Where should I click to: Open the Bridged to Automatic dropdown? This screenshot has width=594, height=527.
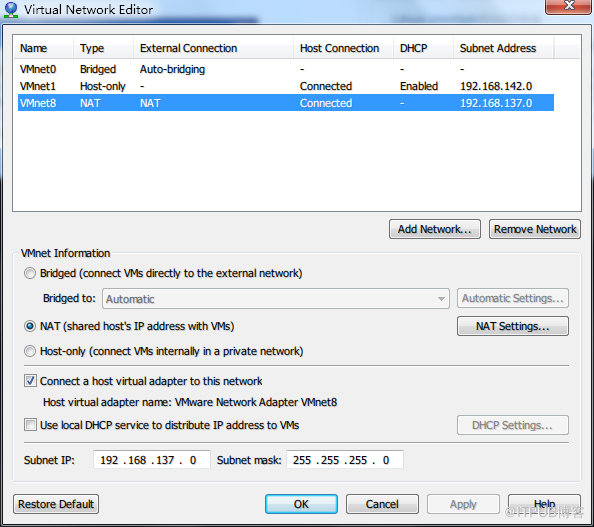(x=276, y=299)
